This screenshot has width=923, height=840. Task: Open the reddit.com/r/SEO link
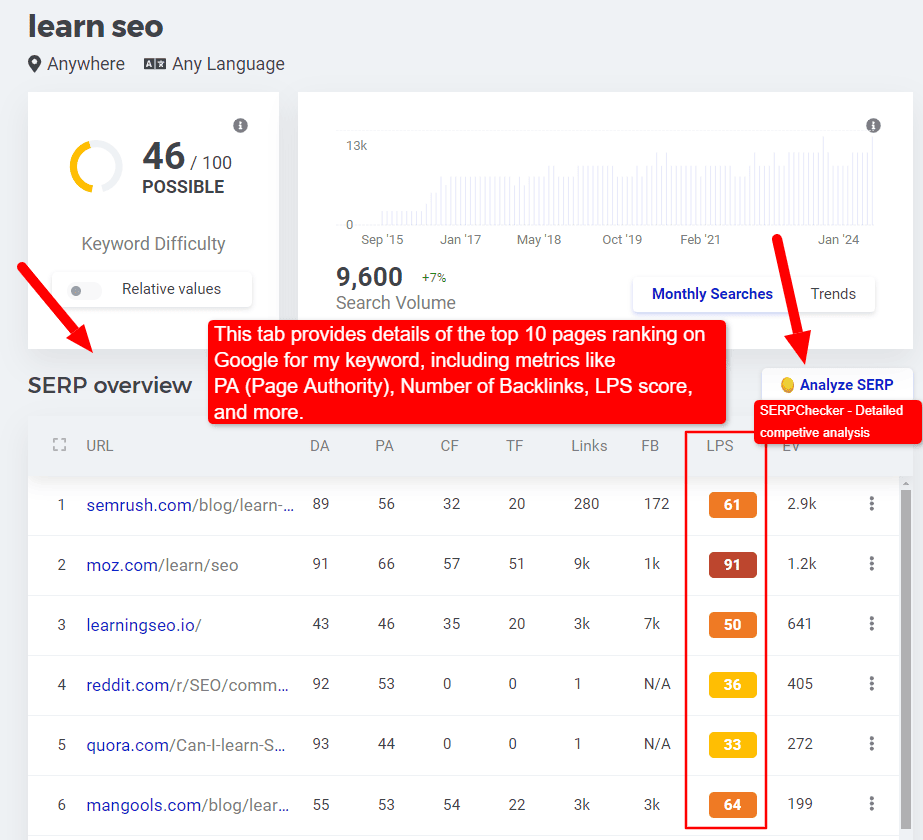pos(188,685)
